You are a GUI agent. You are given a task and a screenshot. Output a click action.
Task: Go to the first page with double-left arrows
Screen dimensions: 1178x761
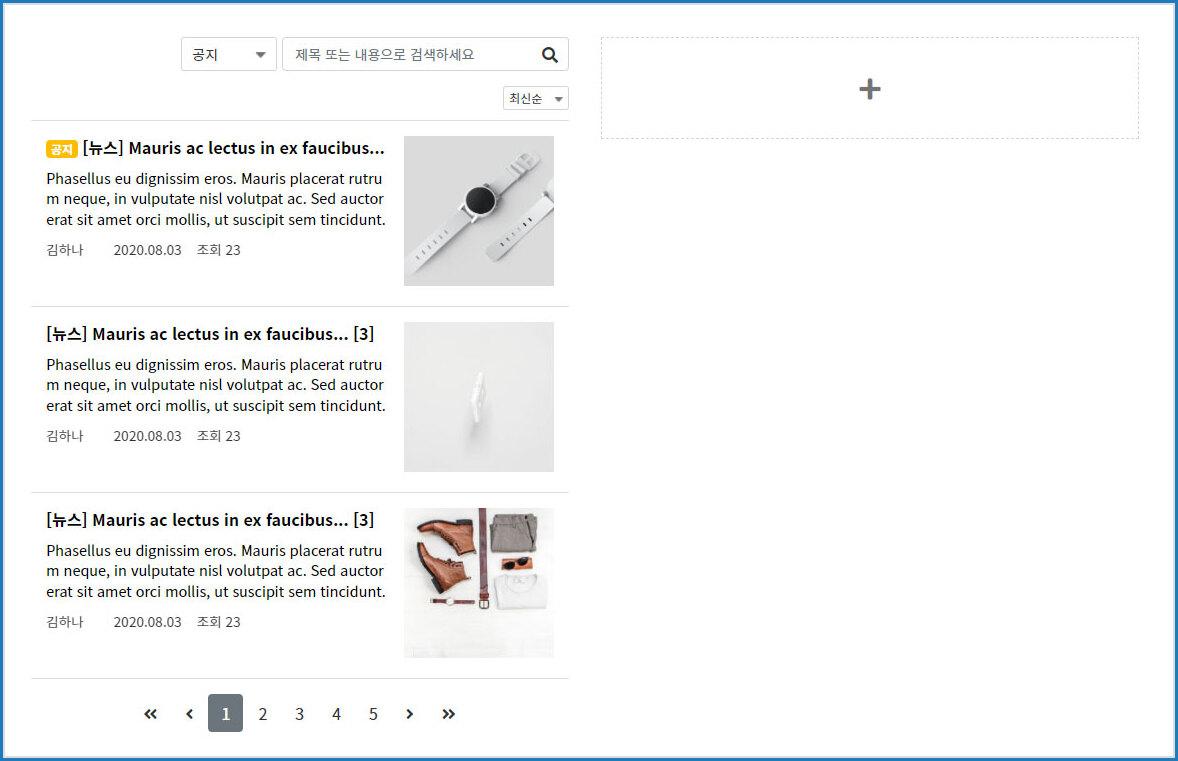point(151,714)
